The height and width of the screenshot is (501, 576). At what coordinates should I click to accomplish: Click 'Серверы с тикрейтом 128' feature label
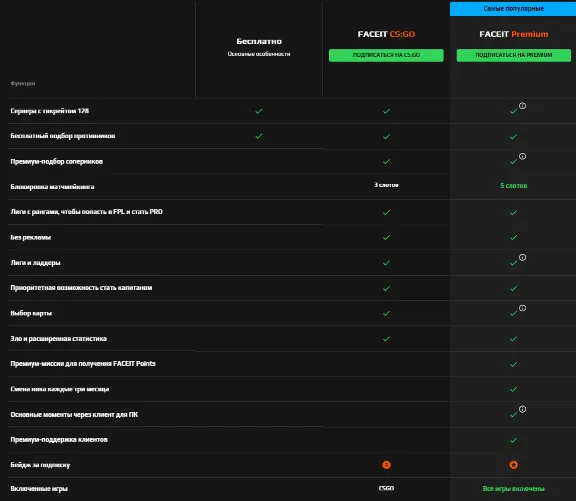click(x=50, y=111)
